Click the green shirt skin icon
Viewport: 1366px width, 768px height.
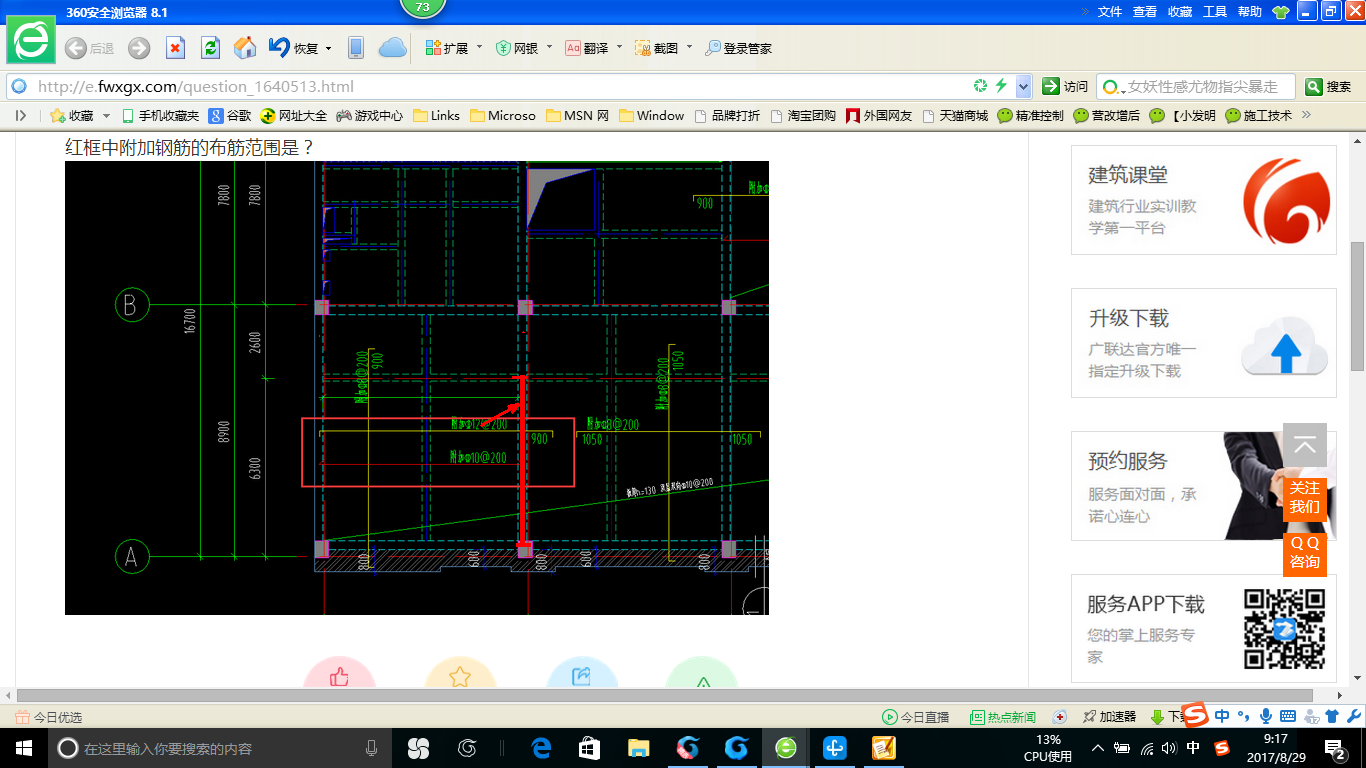click(1281, 12)
